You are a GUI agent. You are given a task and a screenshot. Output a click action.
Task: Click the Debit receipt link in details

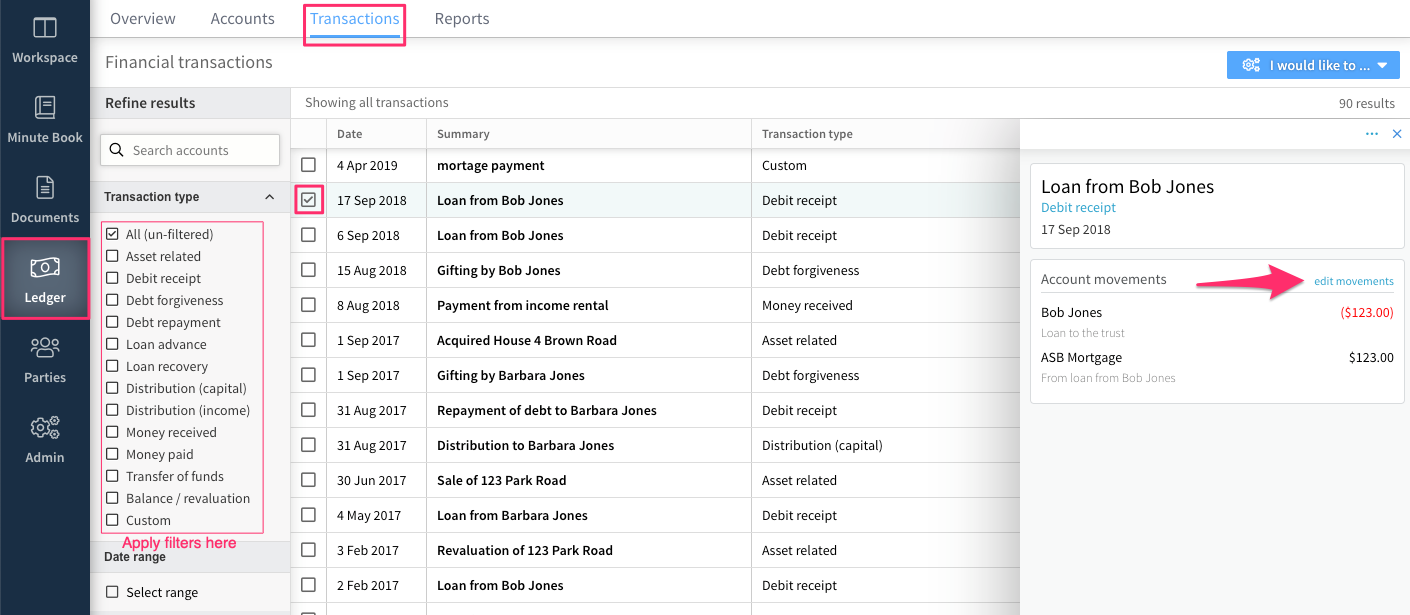(x=1078, y=208)
